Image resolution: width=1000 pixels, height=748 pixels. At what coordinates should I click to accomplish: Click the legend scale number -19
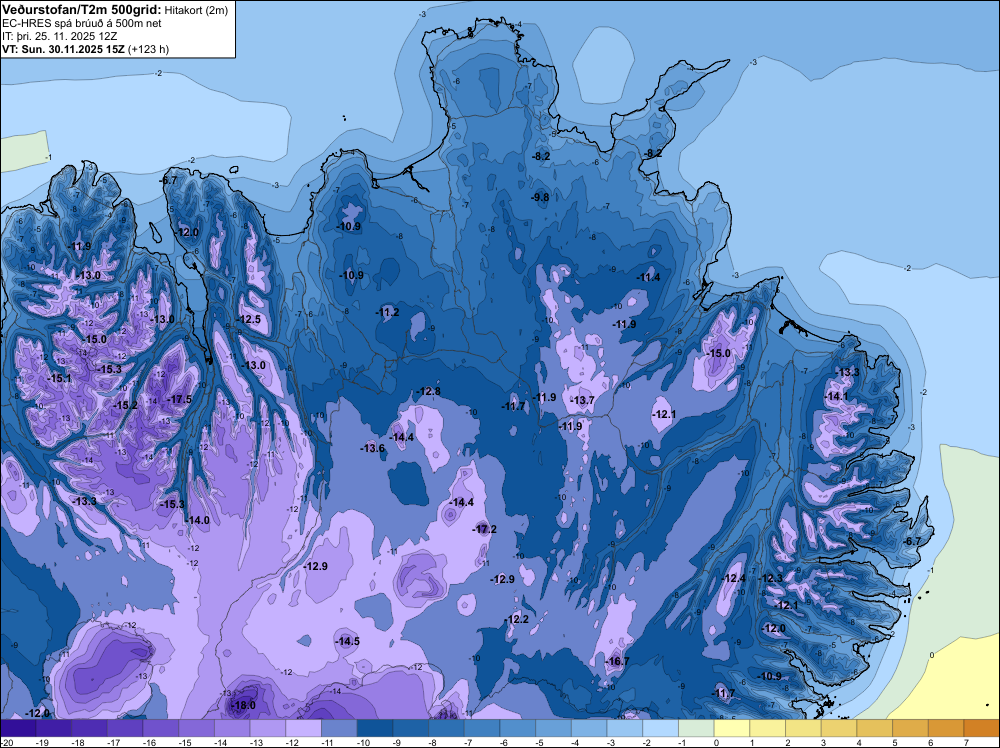43,743
